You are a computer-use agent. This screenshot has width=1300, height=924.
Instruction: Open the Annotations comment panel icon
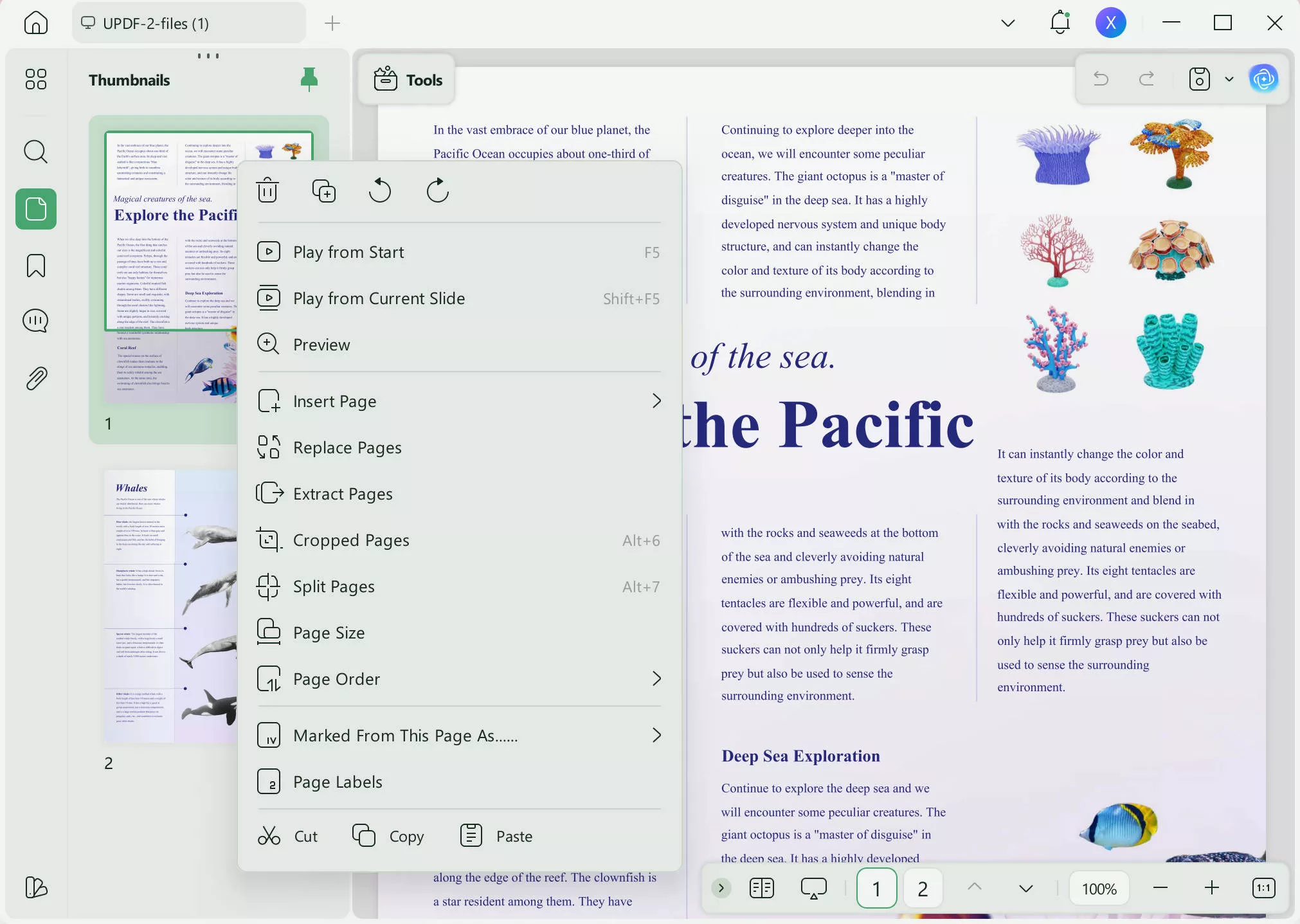pyautogui.click(x=35, y=320)
